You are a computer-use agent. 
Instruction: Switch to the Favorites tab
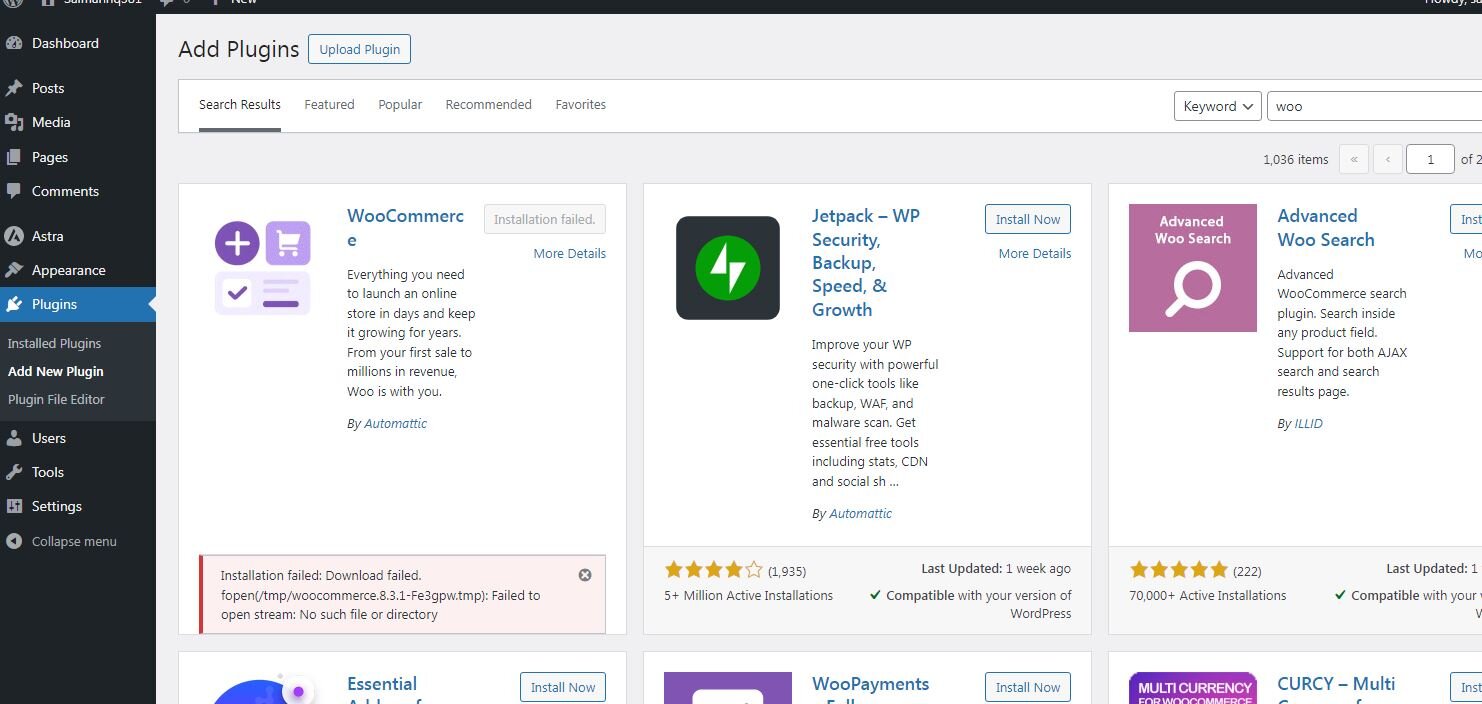(581, 104)
